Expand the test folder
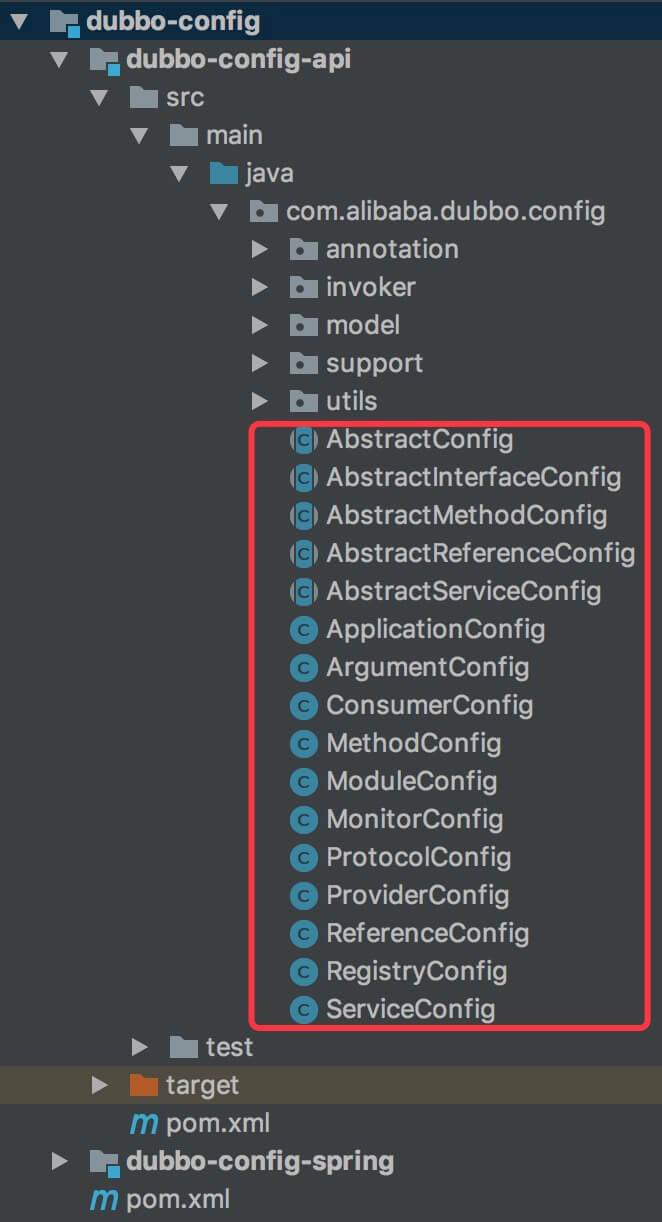662x1222 pixels. click(x=140, y=1047)
